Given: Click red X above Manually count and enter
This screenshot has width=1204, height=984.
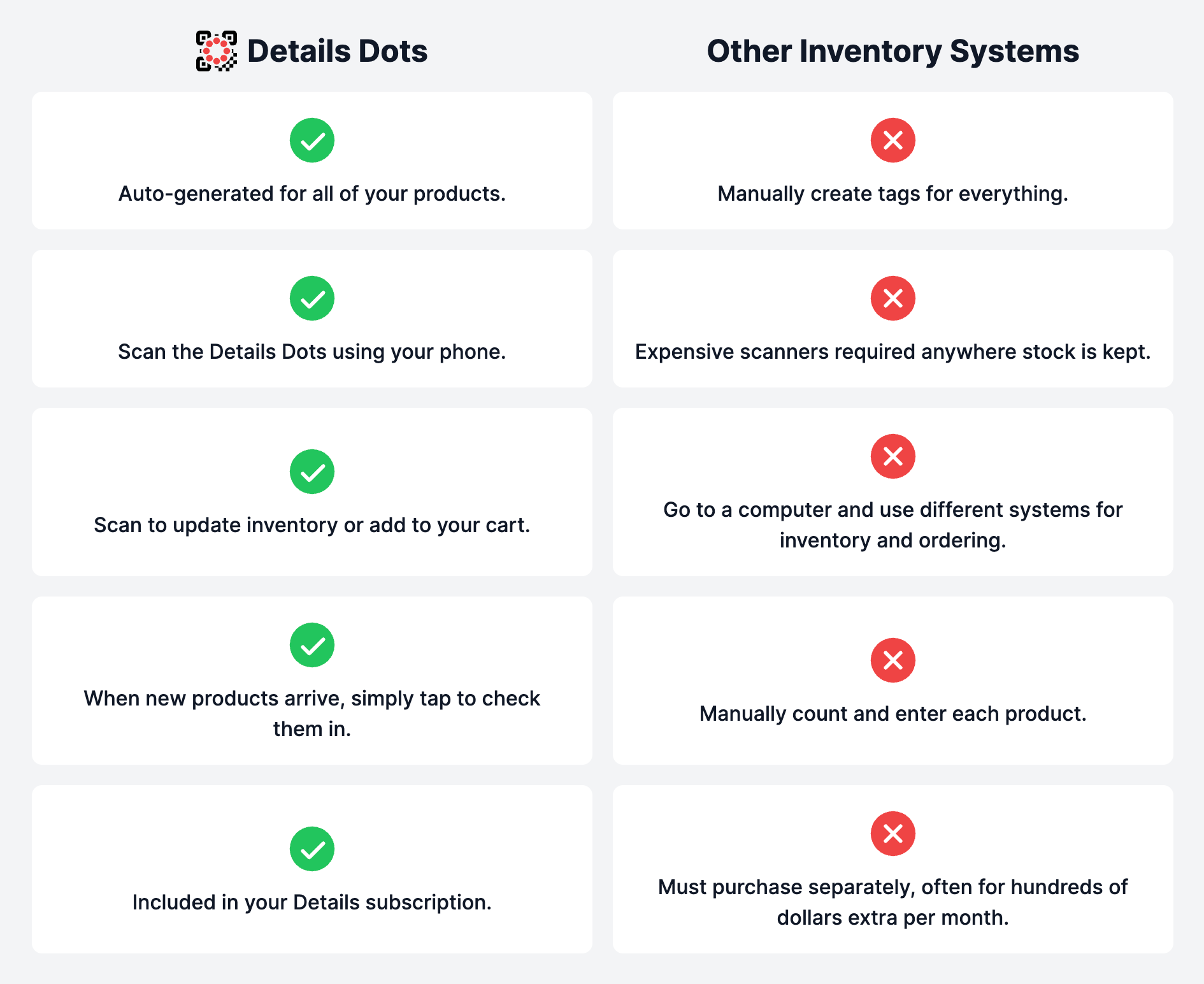Looking at the screenshot, I should click(x=893, y=660).
